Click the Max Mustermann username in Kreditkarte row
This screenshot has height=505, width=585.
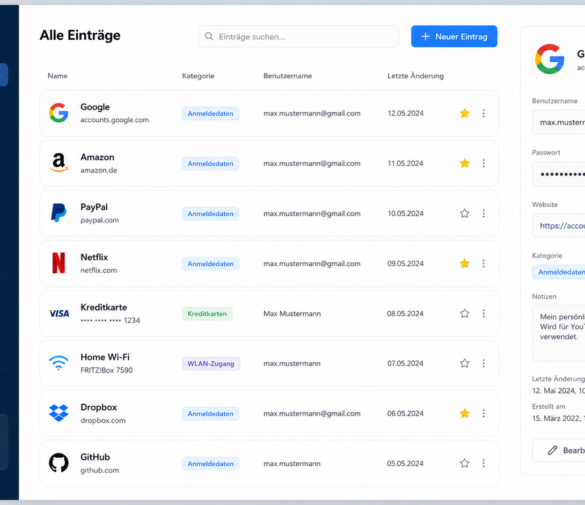click(x=292, y=313)
